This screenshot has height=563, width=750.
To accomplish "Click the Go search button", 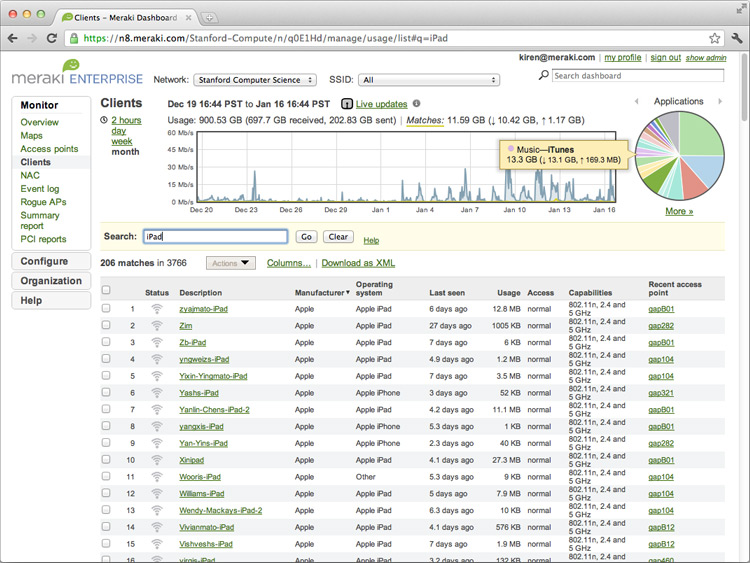I will [306, 237].
